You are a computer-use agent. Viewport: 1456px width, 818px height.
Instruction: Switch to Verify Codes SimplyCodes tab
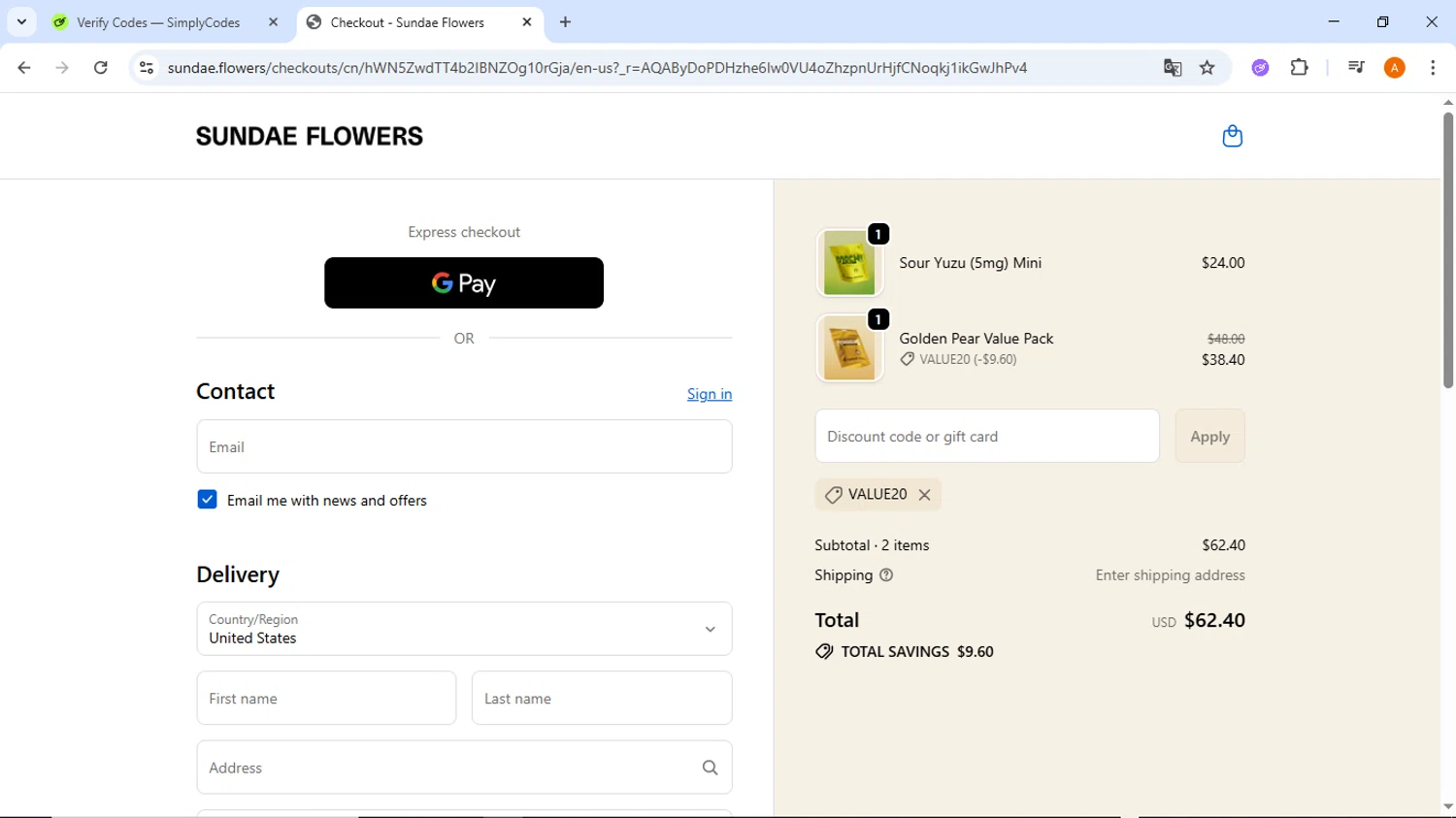(x=158, y=22)
